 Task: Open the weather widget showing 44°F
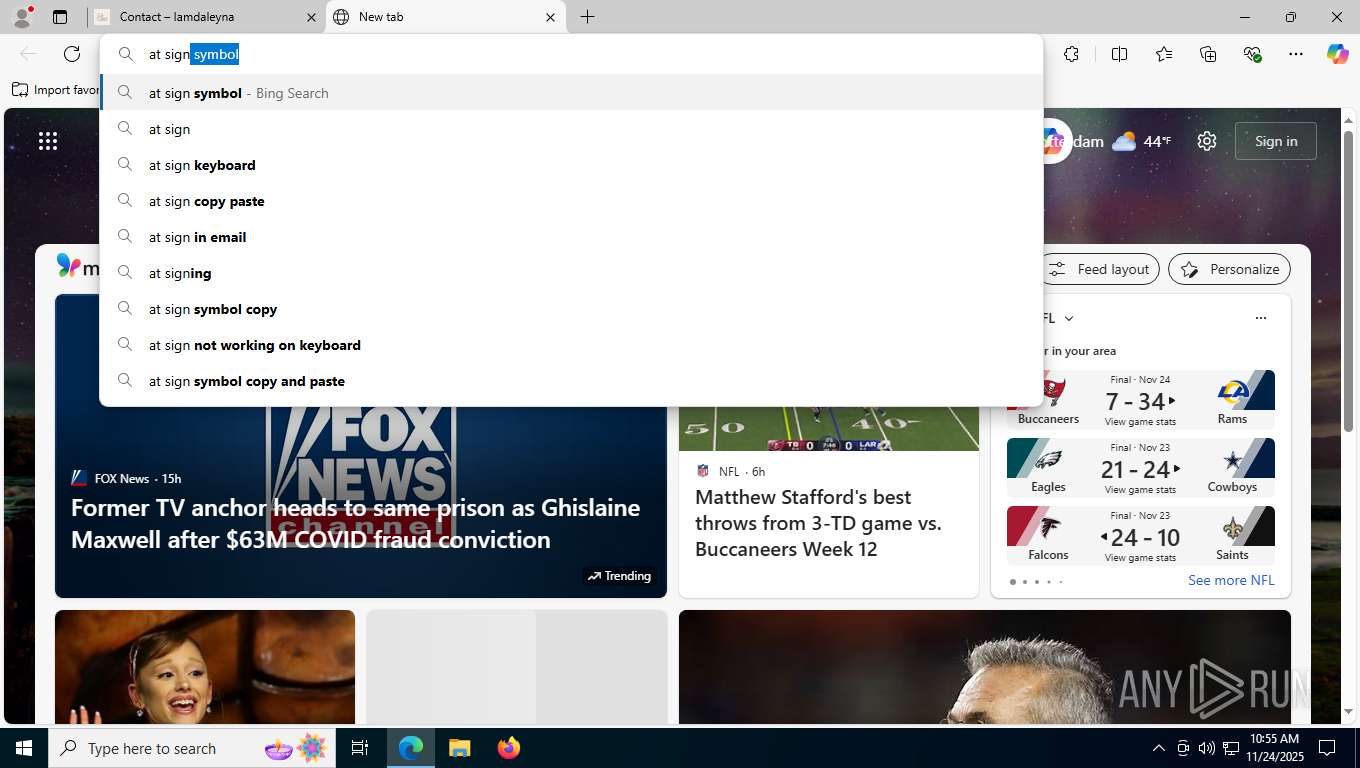pyautogui.click(x=1141, y=141)
